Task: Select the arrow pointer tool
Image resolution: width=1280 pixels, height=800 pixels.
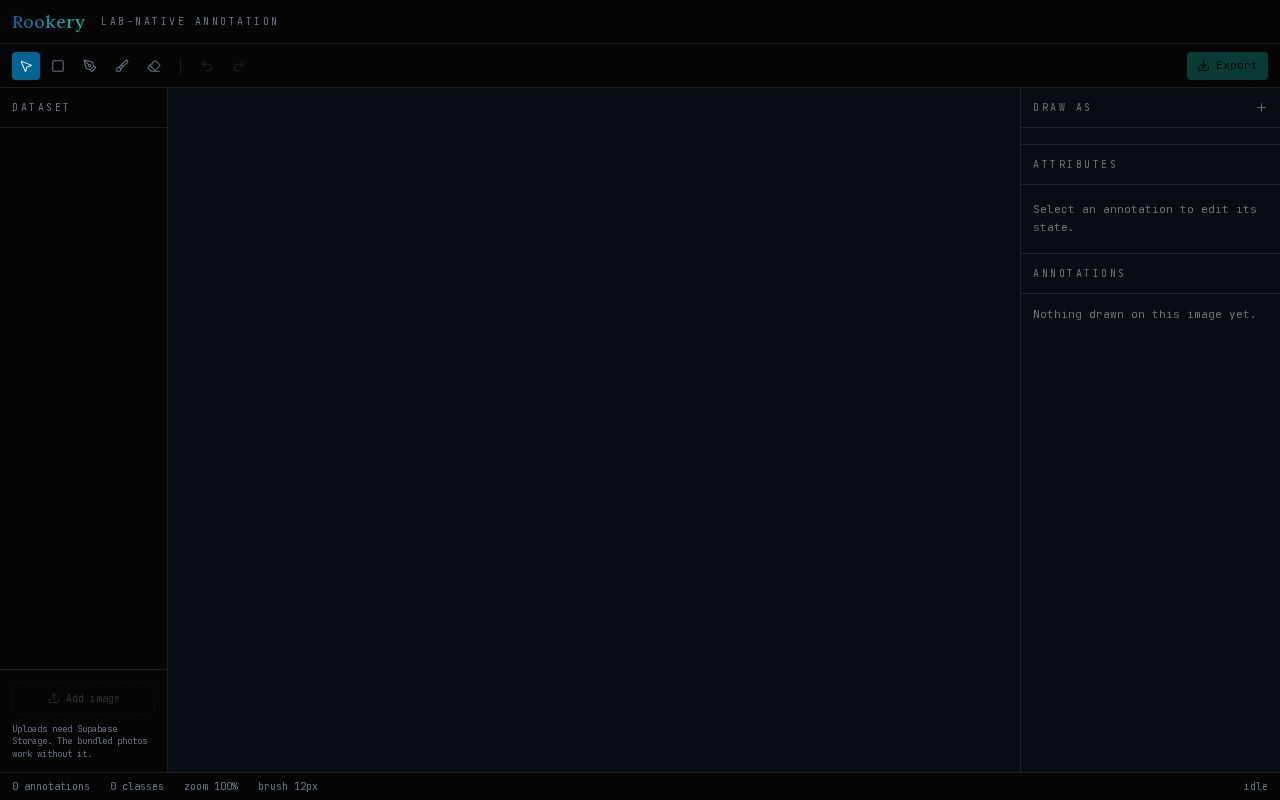Action: (26, 66)
